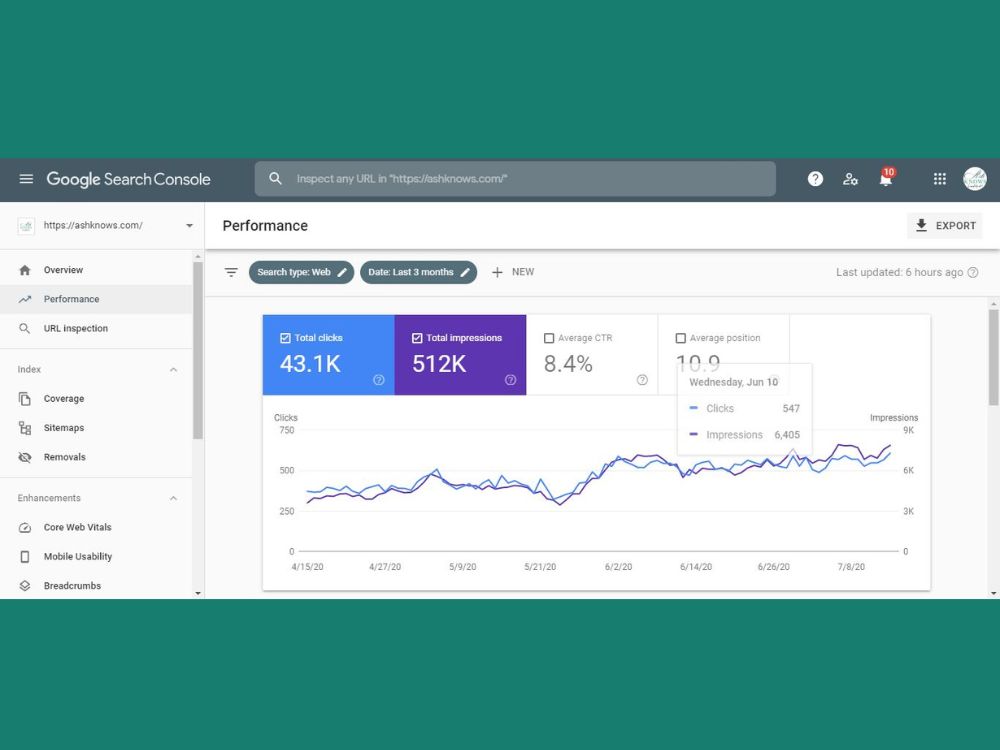This screenshot has height=750, width=1000.
Task: Open the user settings icon
Action: (x=850, y=179)
